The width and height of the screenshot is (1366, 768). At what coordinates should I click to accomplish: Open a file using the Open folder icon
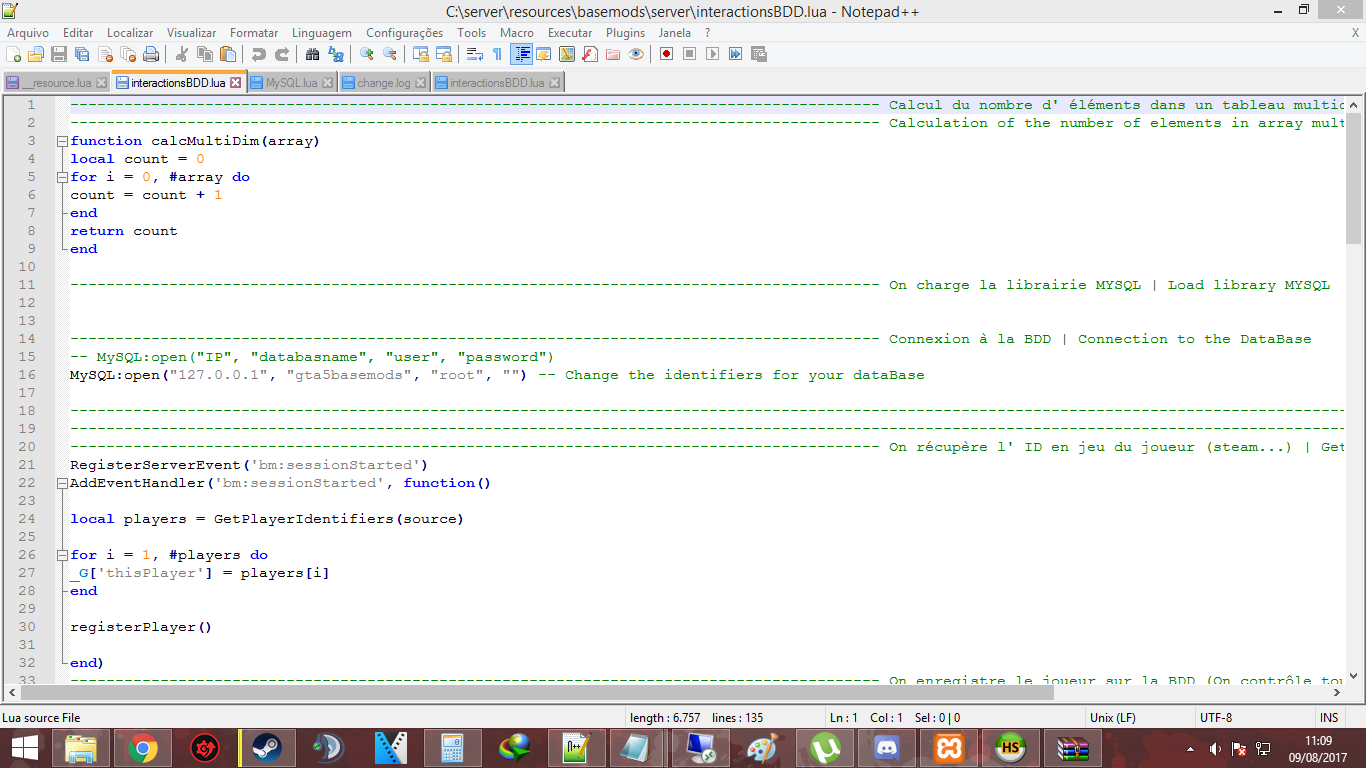tap(35, 54)
